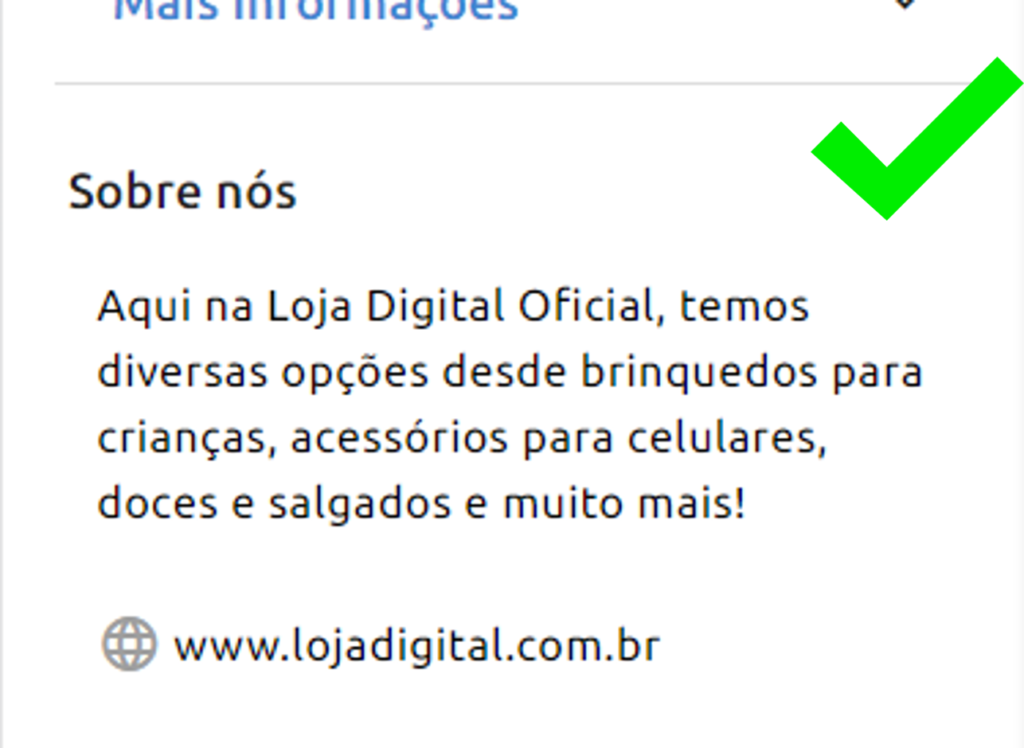Click the words Loja Digital Oficial
This screenshot has height=748, width=1024.
(x=462, y=306)
